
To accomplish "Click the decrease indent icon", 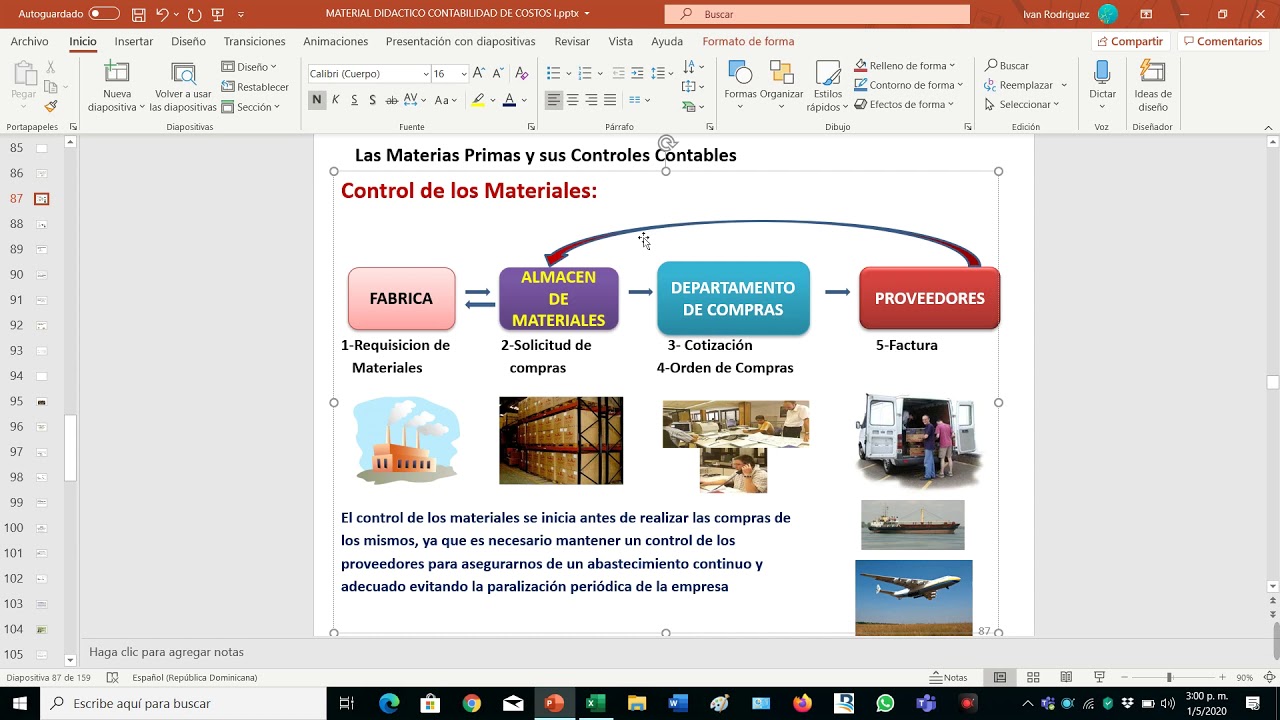I will pos(618,73).
